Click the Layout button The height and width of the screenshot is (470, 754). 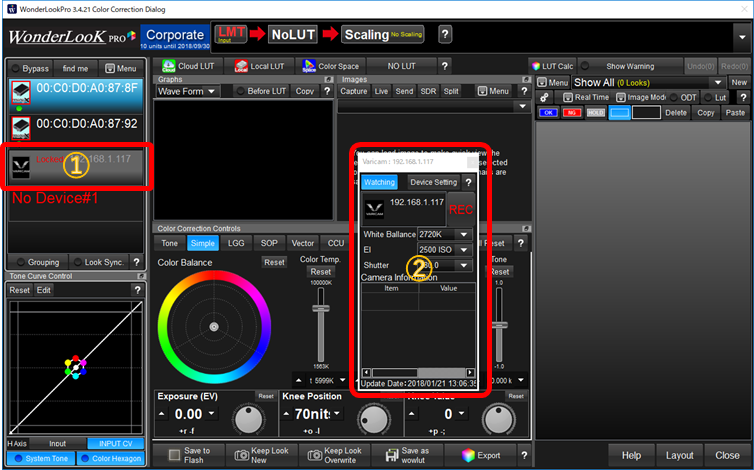pos(679,455)
